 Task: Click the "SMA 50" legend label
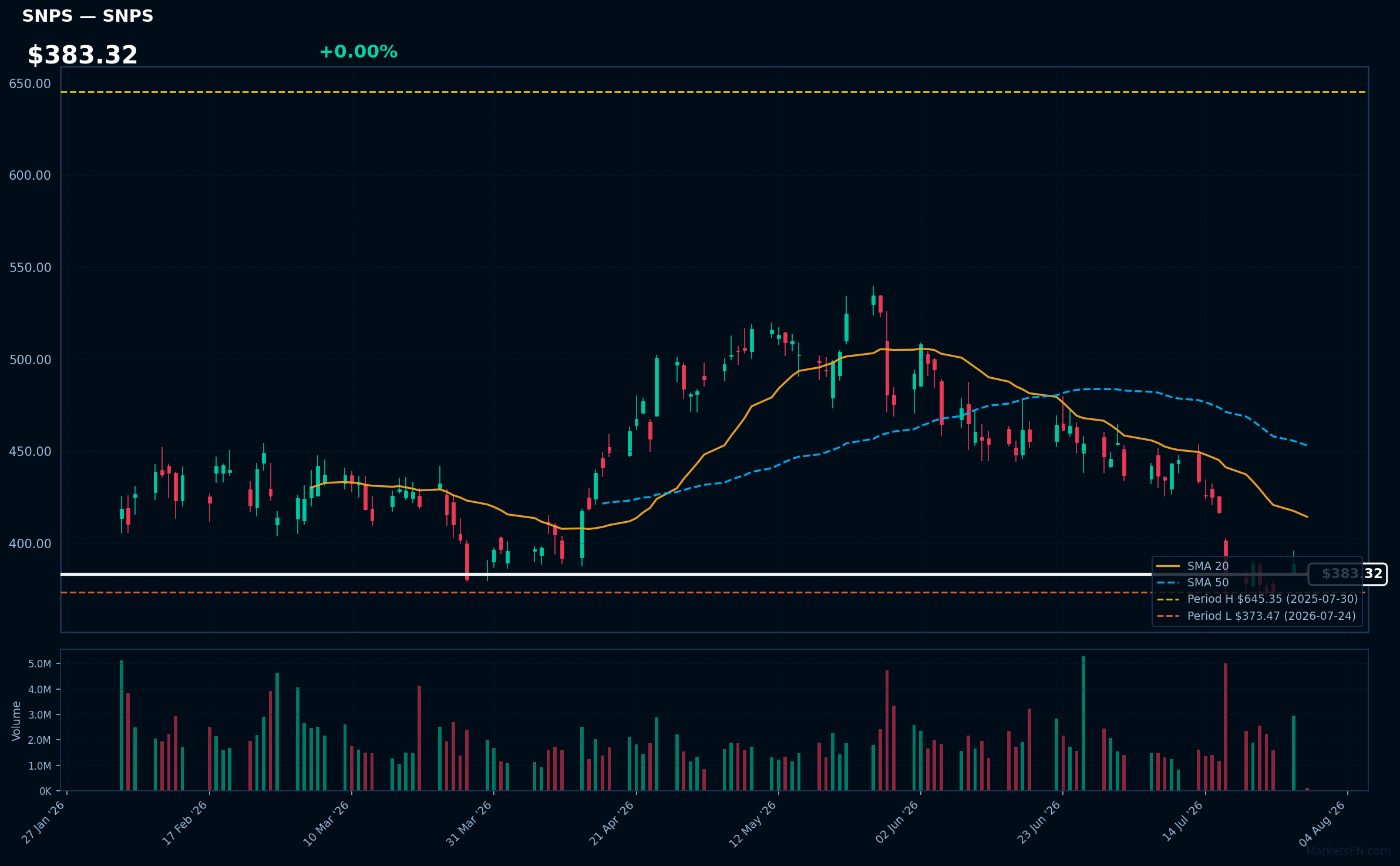(1207, 583)
